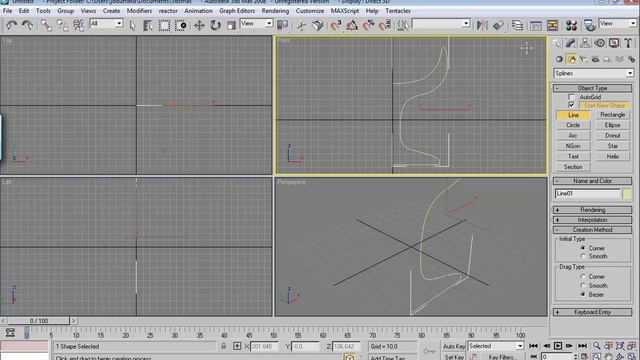The height and width of the screenshot is (360, 640).
Task: Select Drag Type Bezier radio
Action: tap(583, 294)
